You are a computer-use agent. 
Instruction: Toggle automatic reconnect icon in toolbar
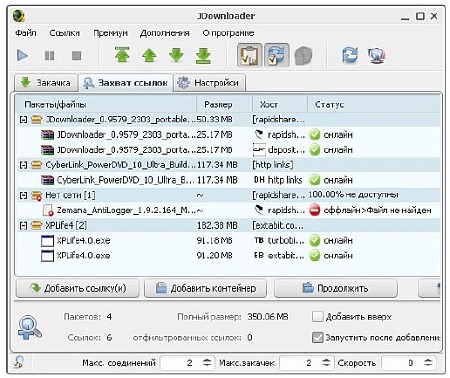click(x=277, y=55)
